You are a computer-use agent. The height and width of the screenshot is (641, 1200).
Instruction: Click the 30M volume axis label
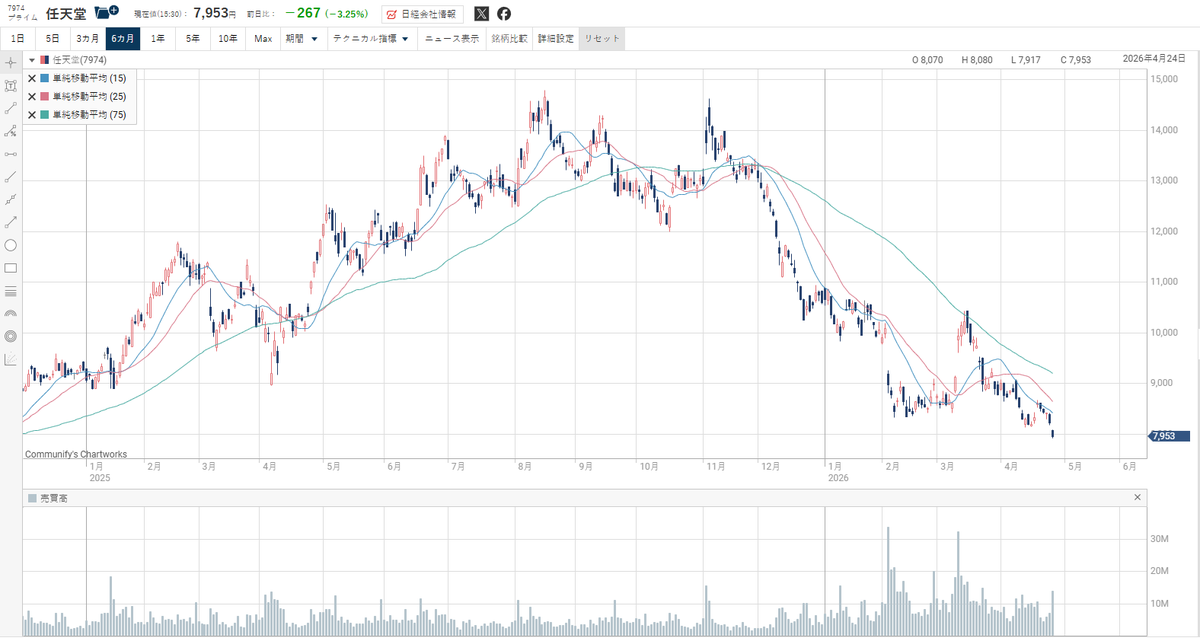point(1161,538)
